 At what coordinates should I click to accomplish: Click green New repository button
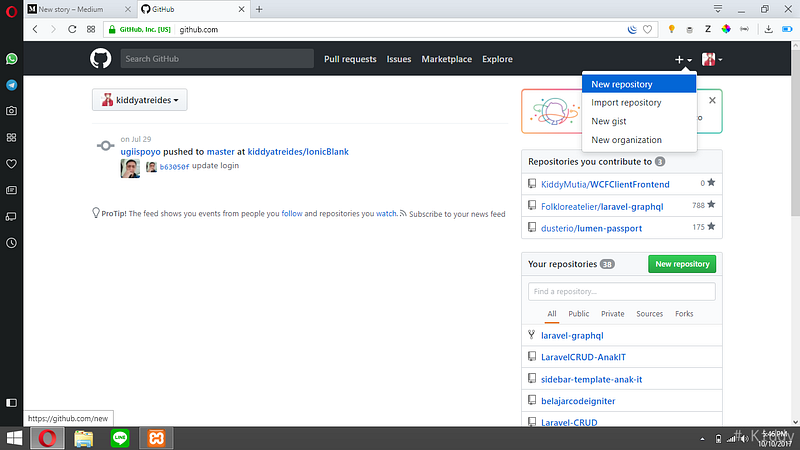point(682,264)
